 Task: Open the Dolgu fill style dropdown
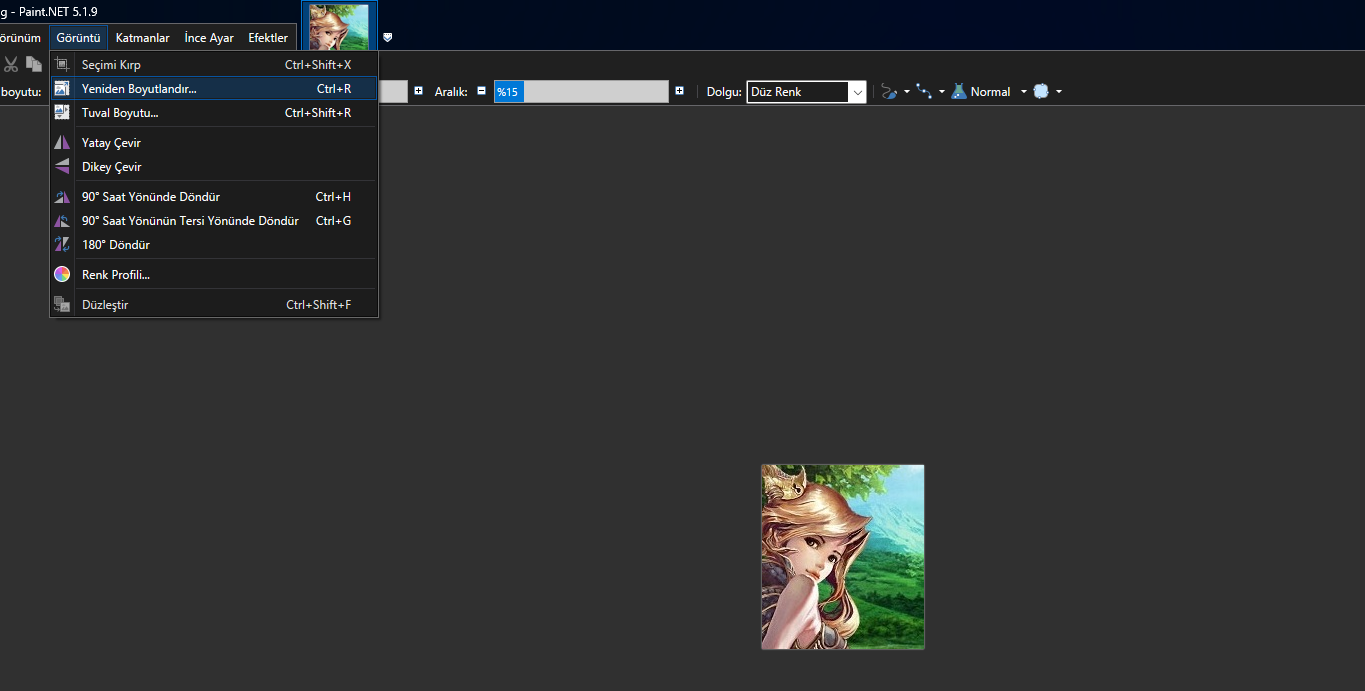(x=858, y=91)
